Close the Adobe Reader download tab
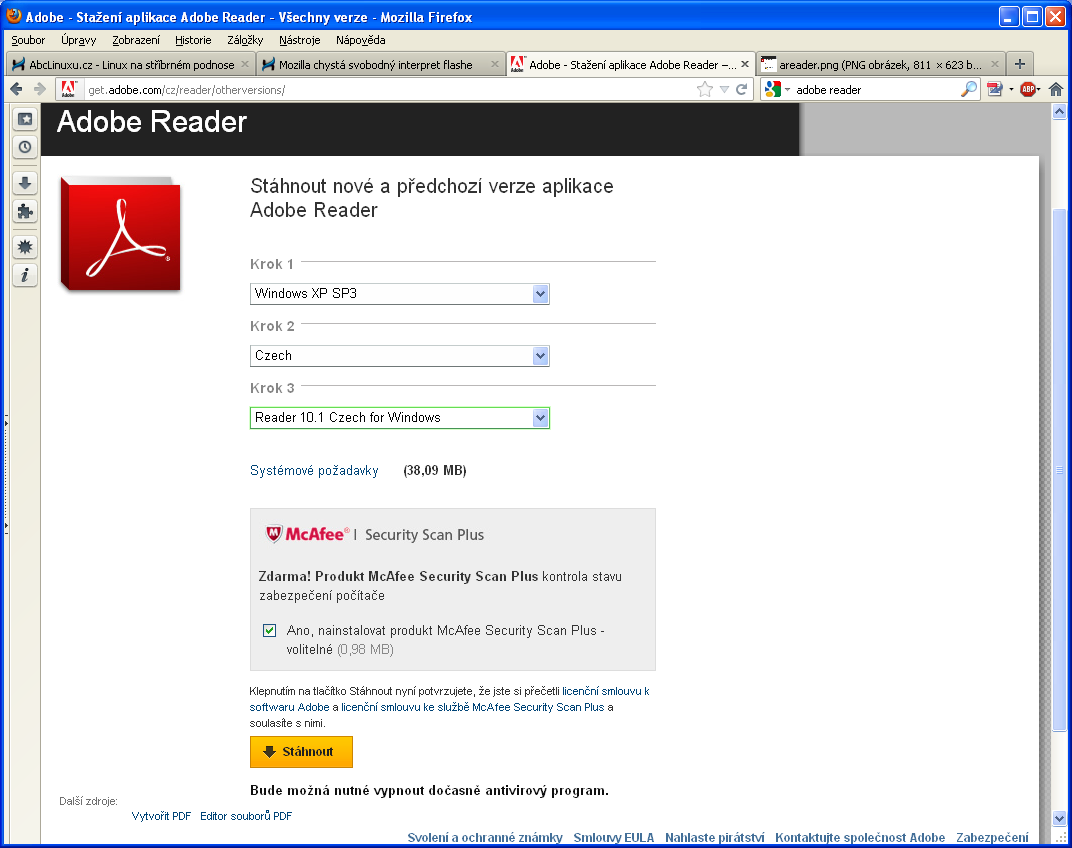Viewport: 1072px width, 848px height. [x=745, y=64]
